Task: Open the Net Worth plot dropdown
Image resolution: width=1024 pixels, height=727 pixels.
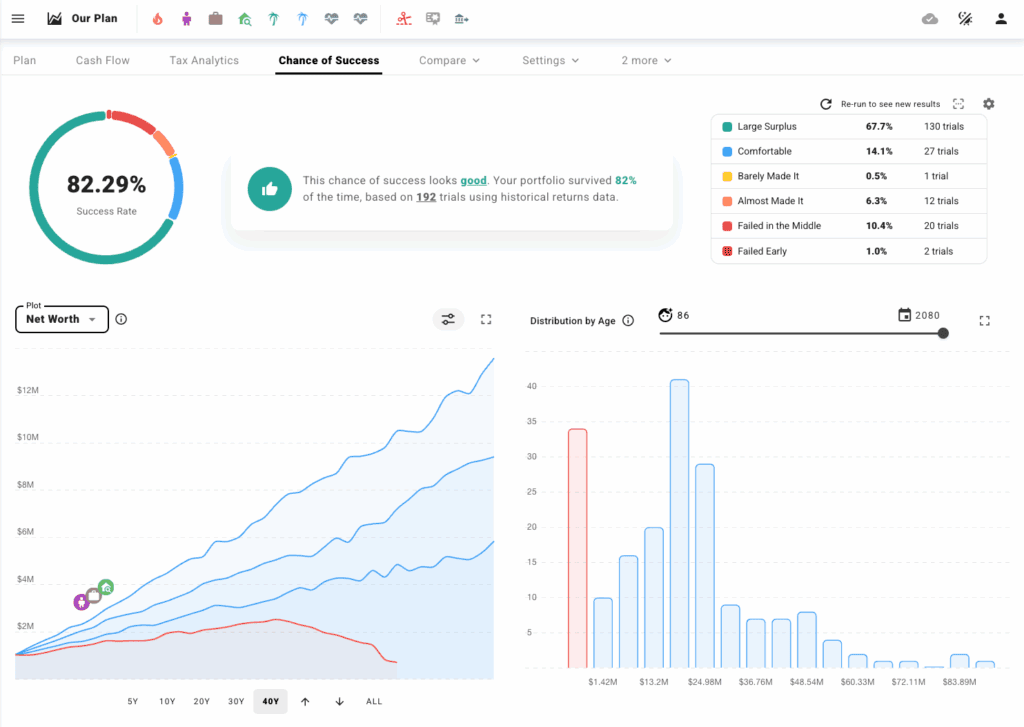Action: click(x=61, y=319)
